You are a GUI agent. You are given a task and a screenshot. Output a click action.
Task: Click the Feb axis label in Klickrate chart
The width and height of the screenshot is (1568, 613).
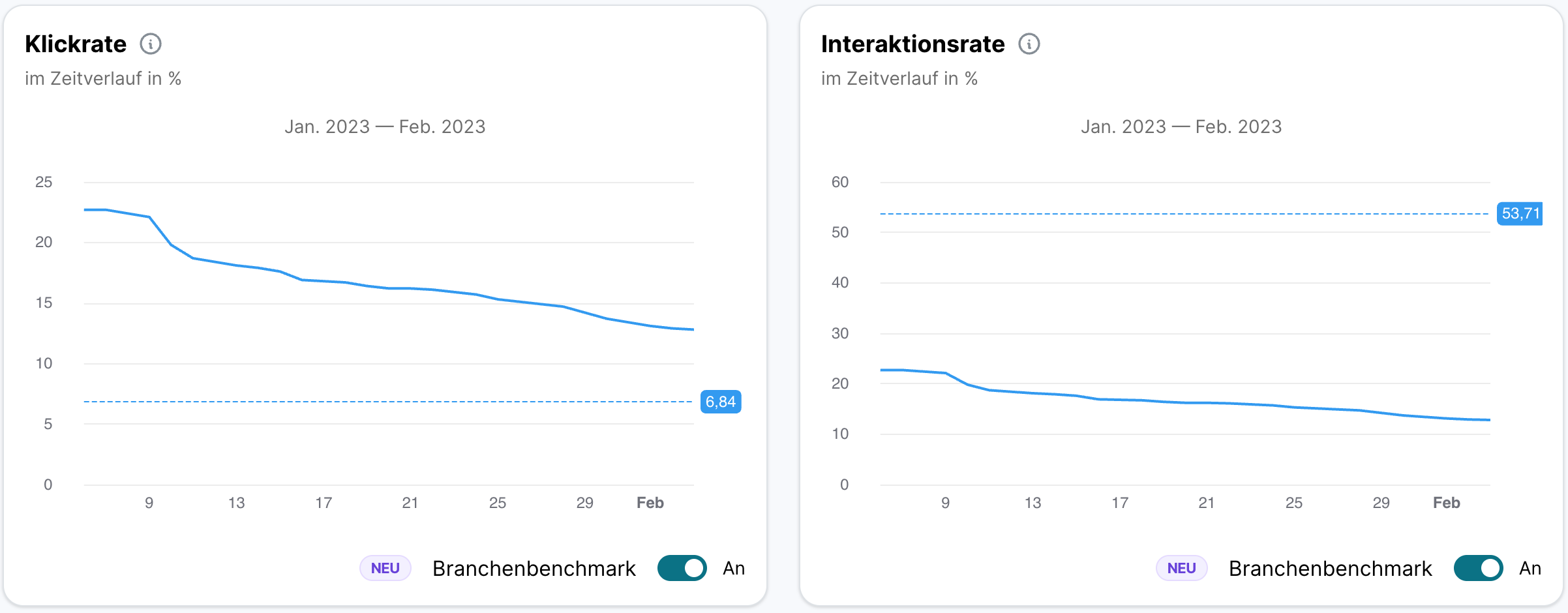tap(650, 503)
